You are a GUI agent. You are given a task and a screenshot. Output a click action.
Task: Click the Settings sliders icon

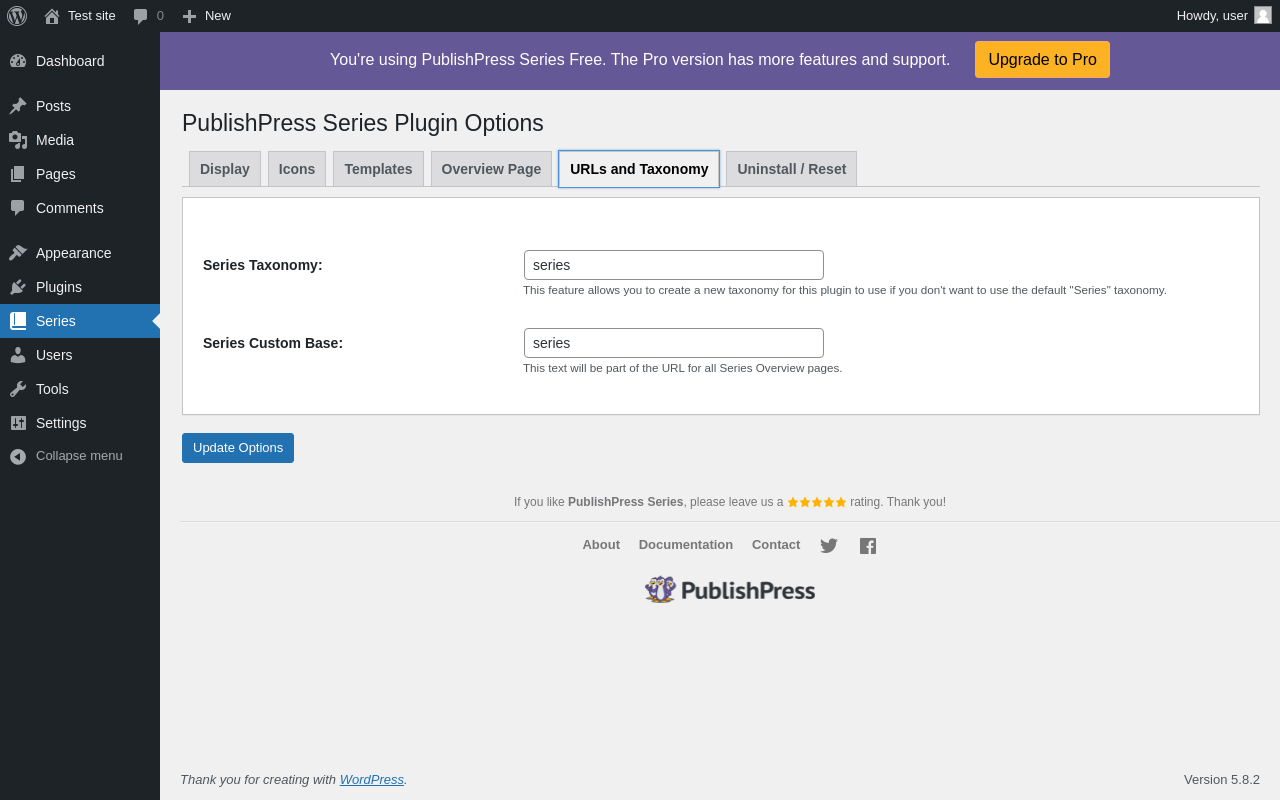(18, 423)
